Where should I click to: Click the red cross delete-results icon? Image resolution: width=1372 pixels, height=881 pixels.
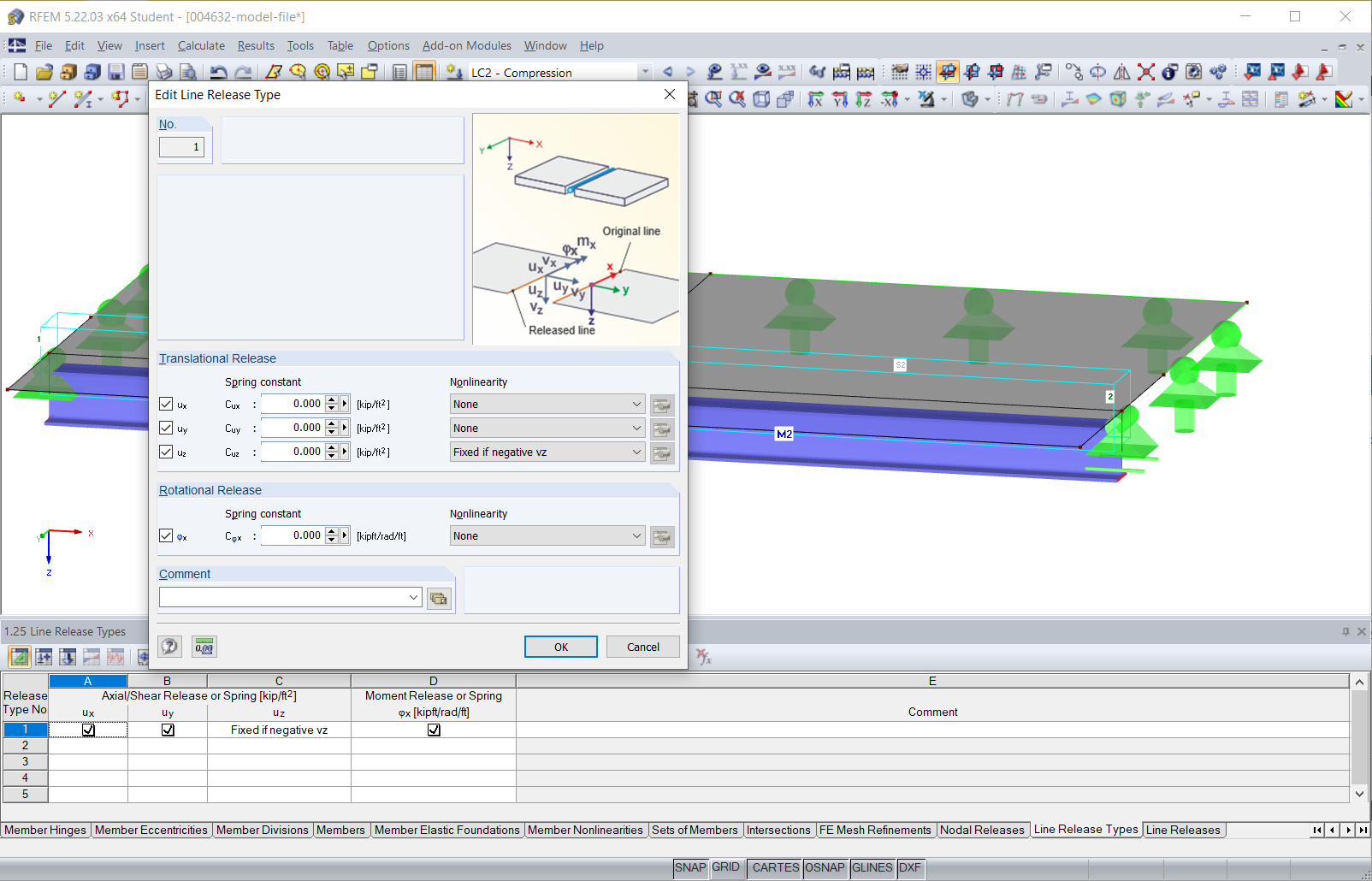point(1146,72)
